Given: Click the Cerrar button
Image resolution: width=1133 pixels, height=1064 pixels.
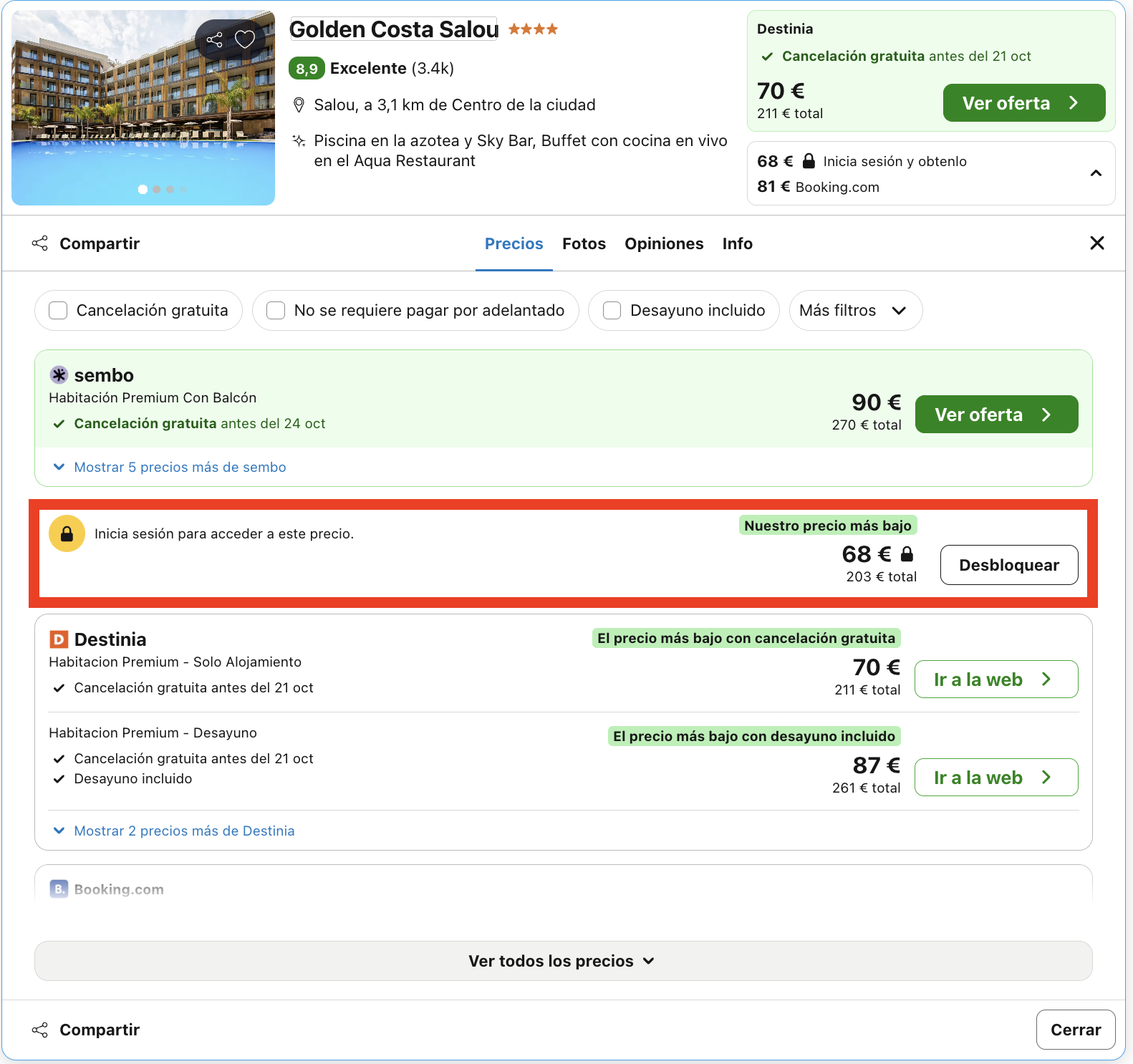Looking at the screenshot, I should 1075,1030.
